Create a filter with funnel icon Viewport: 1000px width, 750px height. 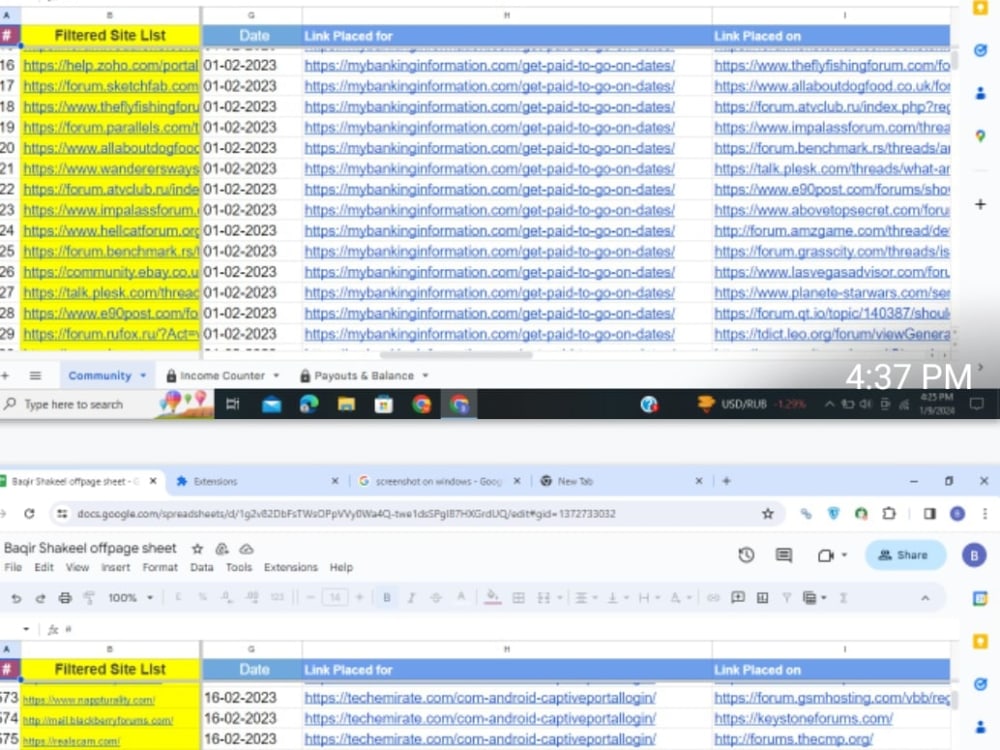(786, 598)
